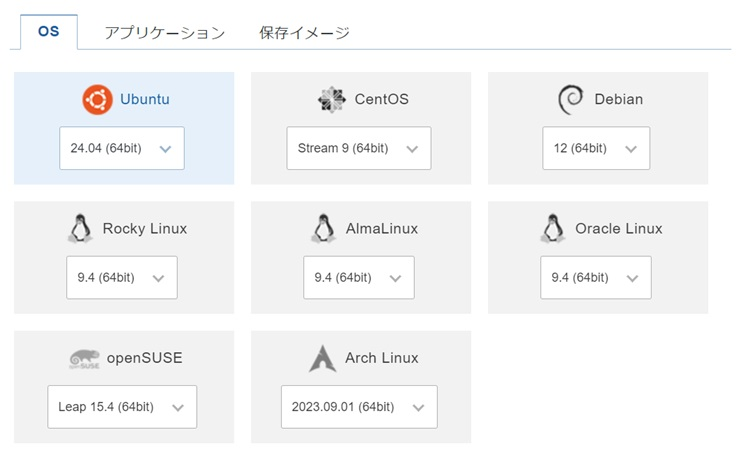Viewport: 739px width, 460px height.
Task: Open the Ubuntu 24.04 version dropdown
Action: [122, 148]
